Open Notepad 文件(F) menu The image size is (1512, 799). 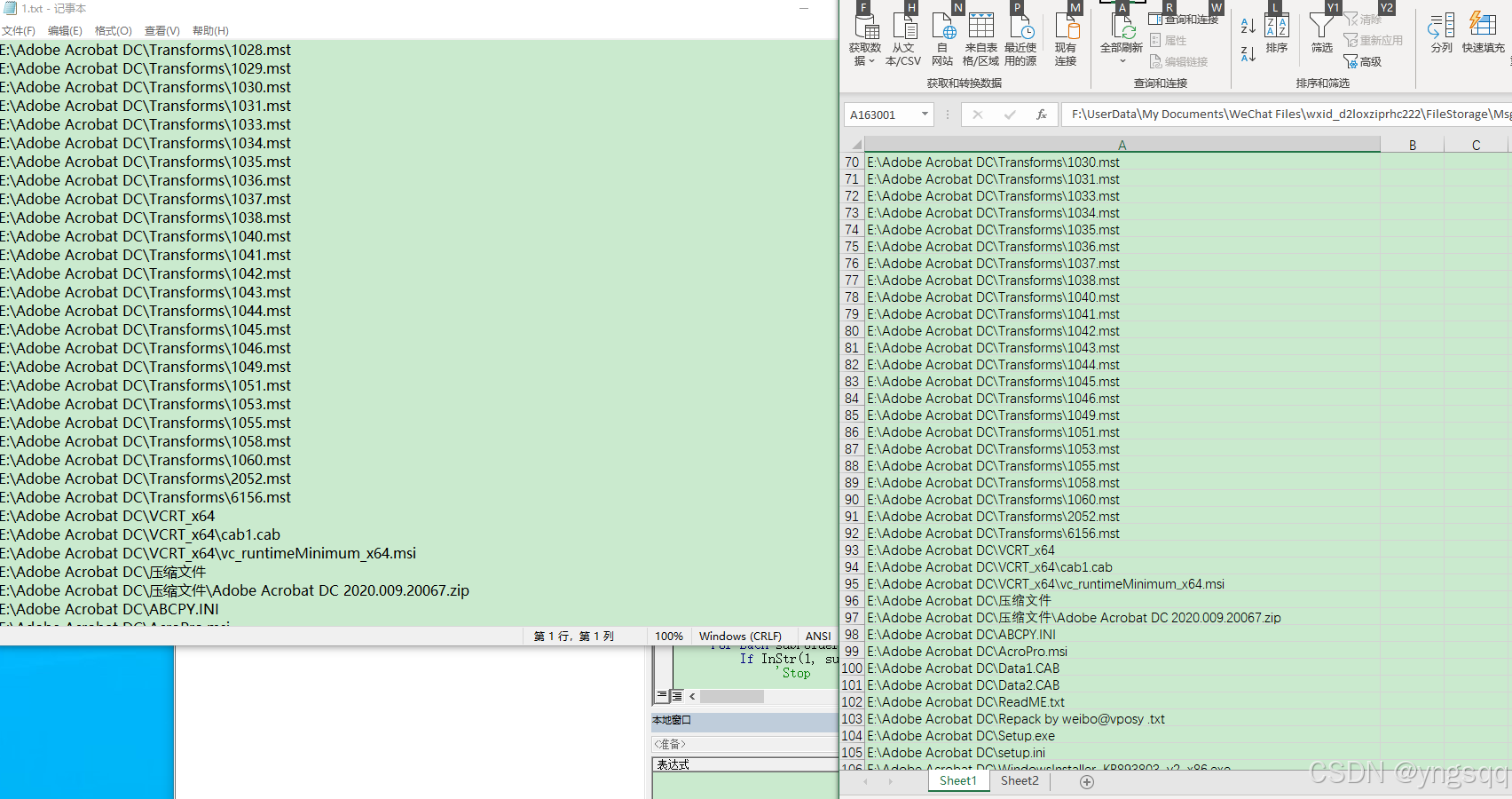[19, 31]
